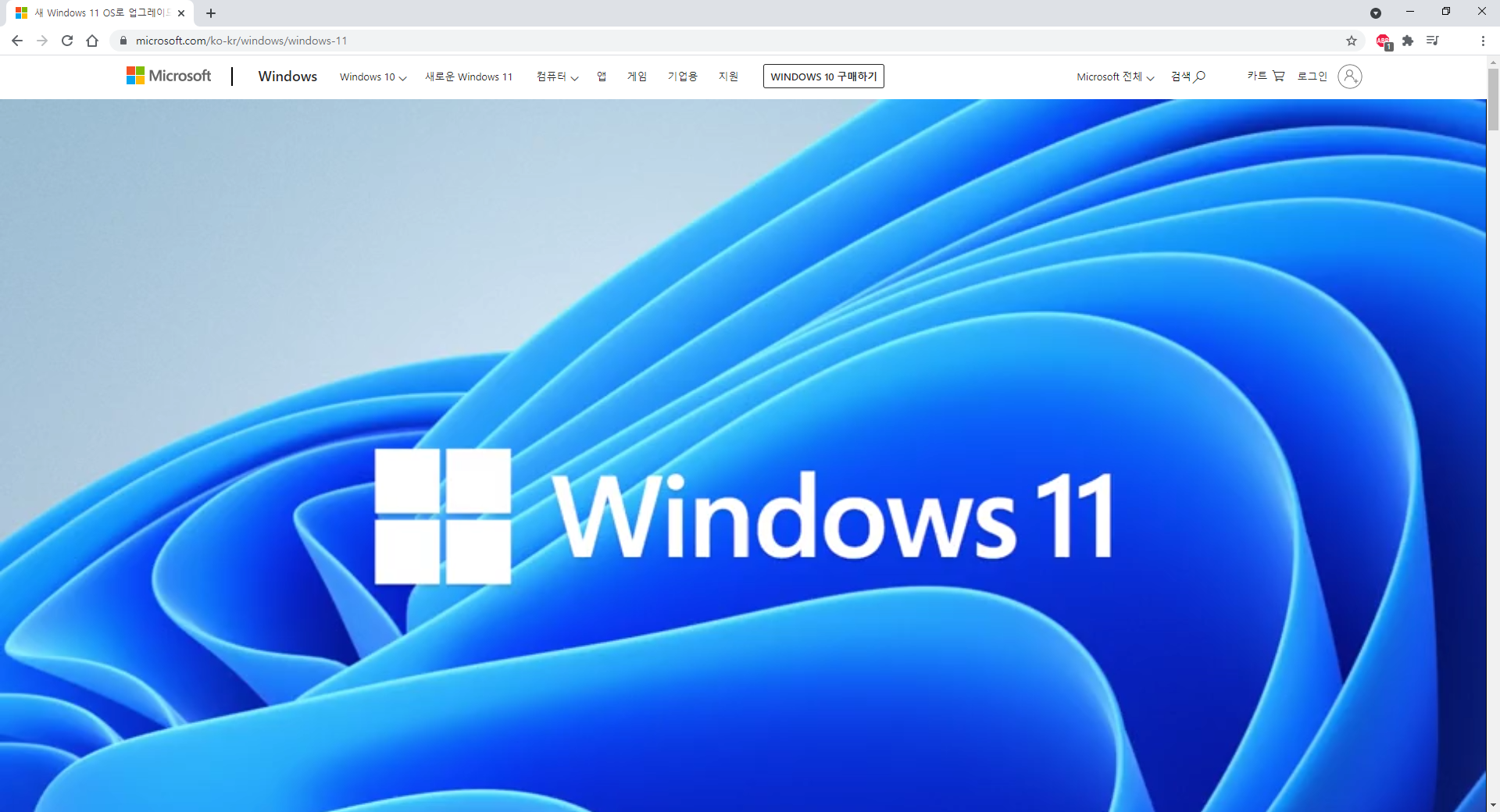Open the 기업용 menu item
The image size is (1500, 812).
pos(682,77)
